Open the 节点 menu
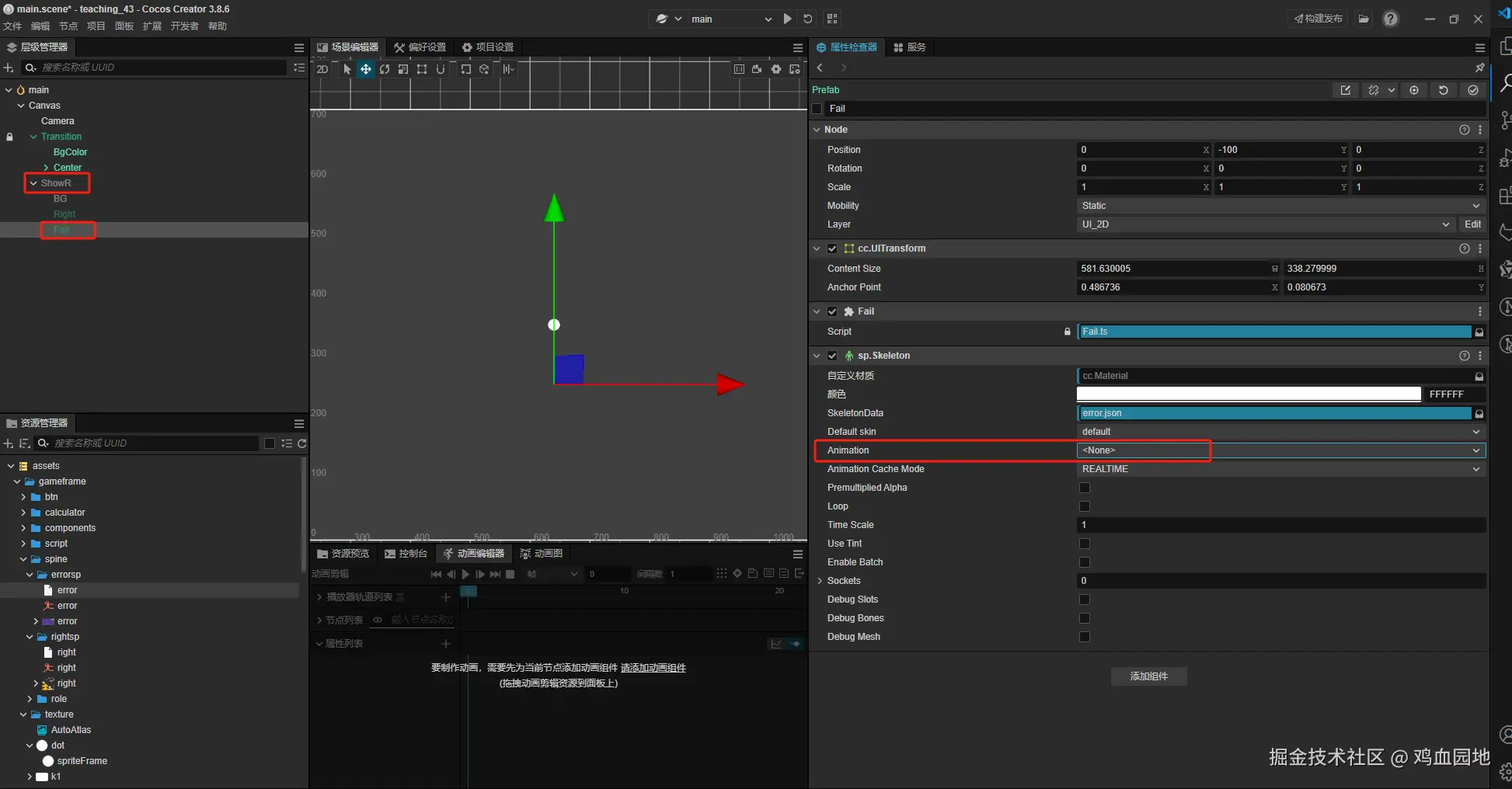 point(68,26)
